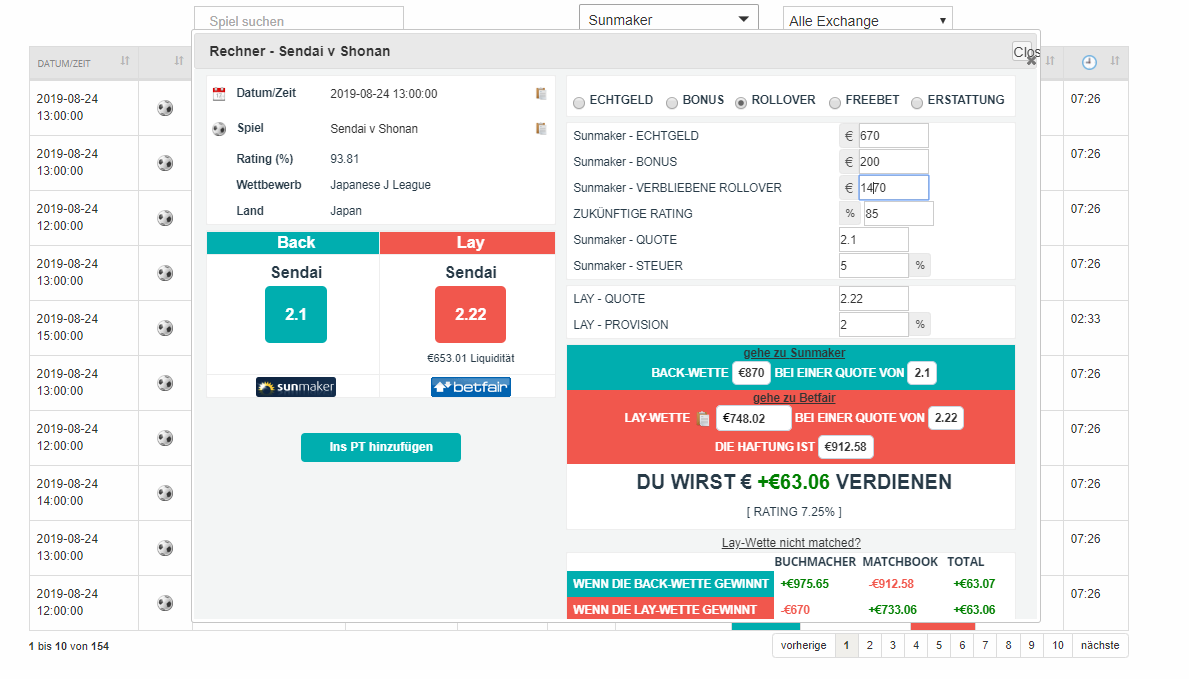The image size is (1189, 679).
Task: Click the clock icon in the table header
Action: [1089, 62]
